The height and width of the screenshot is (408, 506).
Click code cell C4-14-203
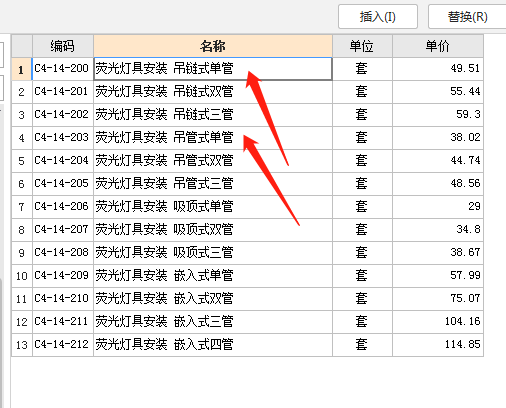(x=63, y=138)
